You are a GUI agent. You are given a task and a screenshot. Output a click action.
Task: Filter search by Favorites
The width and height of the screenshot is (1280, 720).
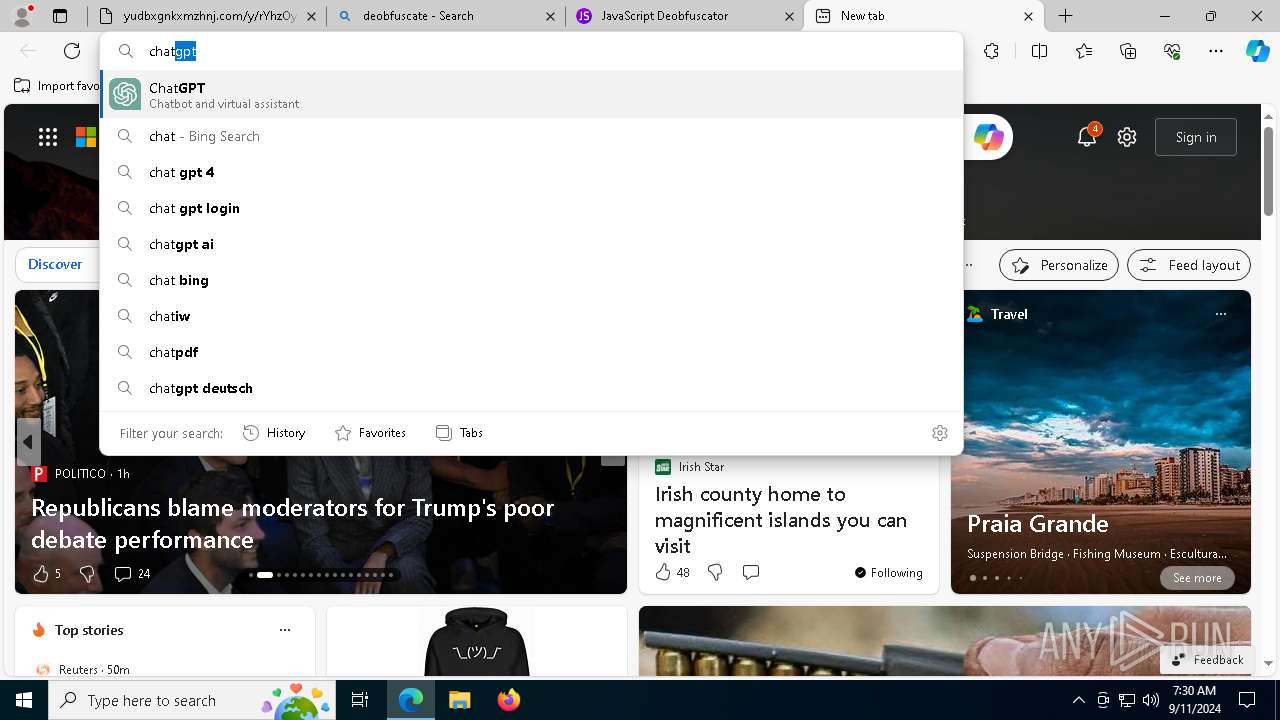(x=370, y=433)
